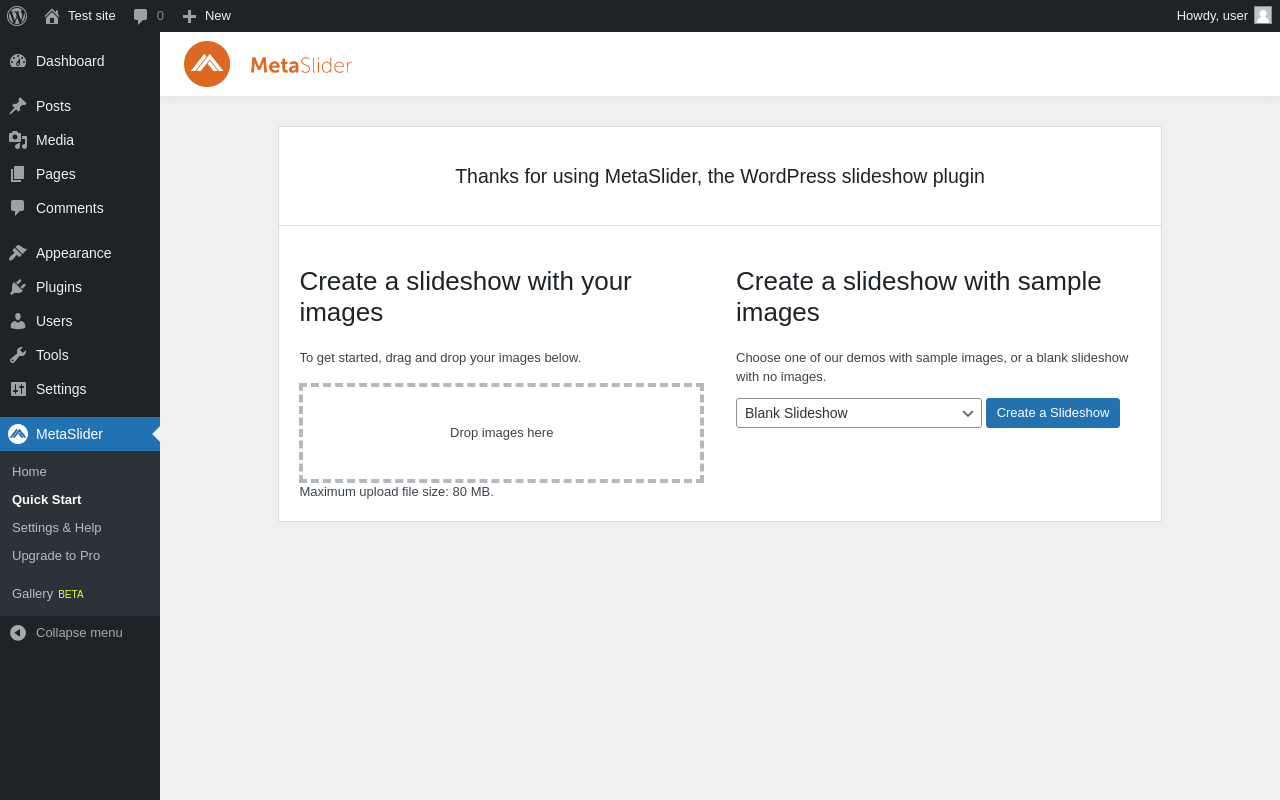Expand the Howdy, user account menu
This screenshot has width=1280, height=800.
pos(1211,16)
